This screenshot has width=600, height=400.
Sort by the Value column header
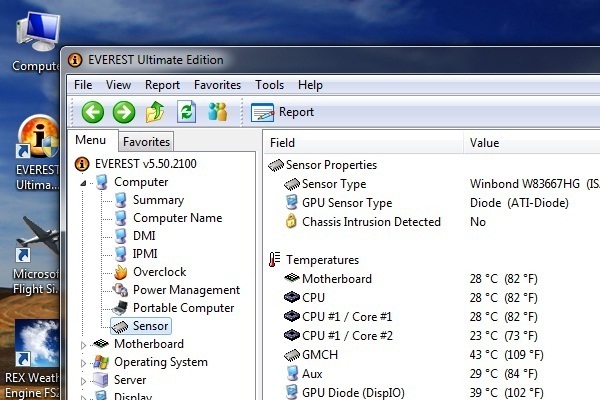point(532,143)
